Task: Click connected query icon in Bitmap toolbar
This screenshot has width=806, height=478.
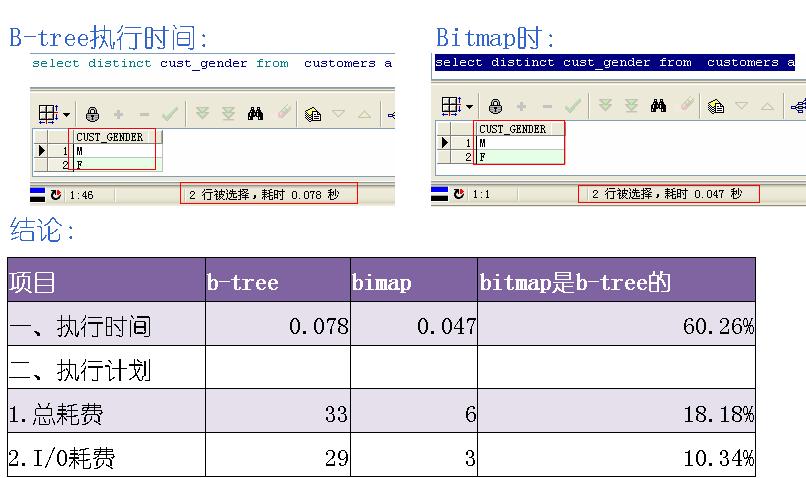Action: (x=799, y=107)
